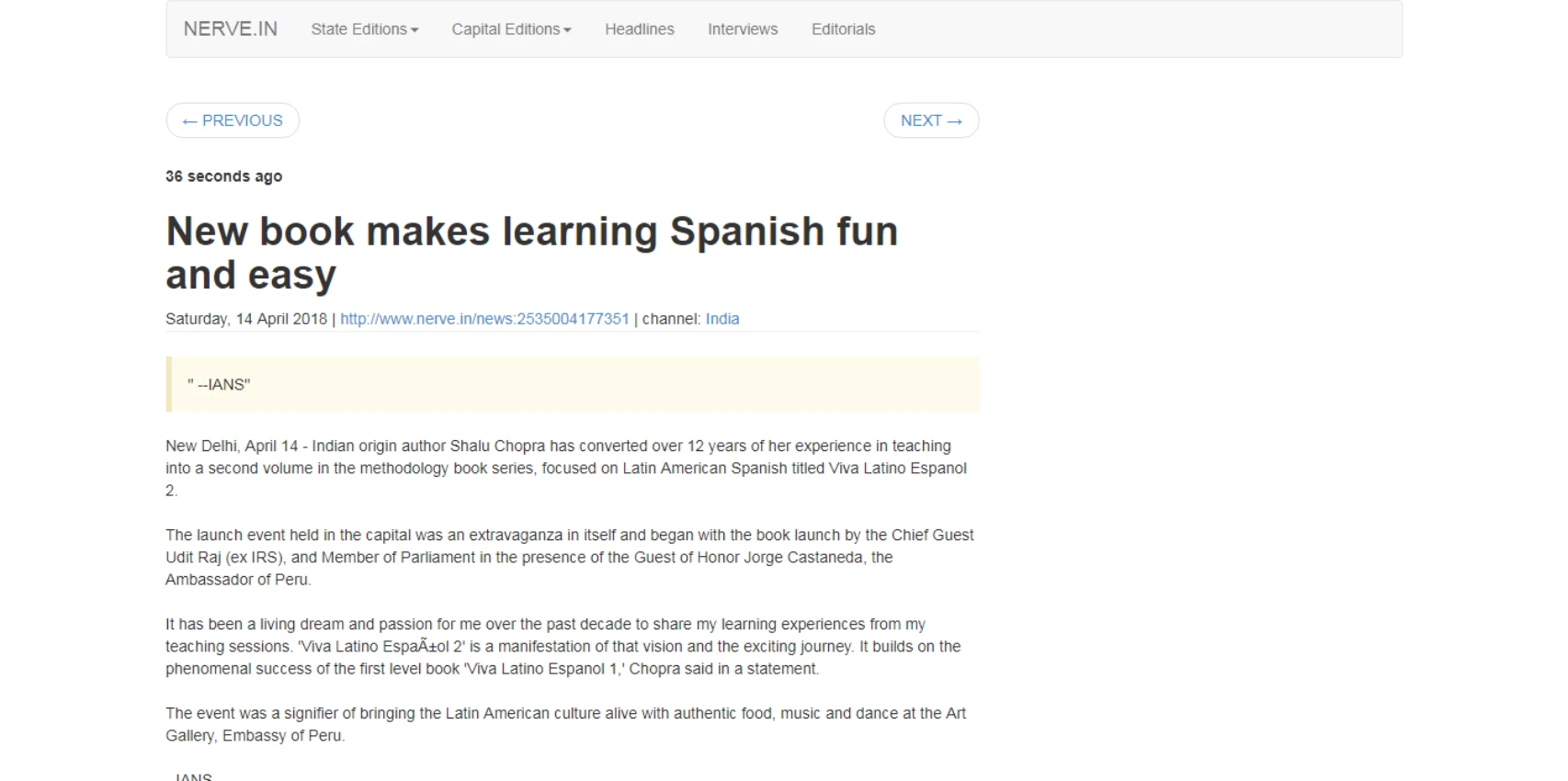
Task: Click the '36 seconds ago' timestamp
Action: click(x=223, y=176)
